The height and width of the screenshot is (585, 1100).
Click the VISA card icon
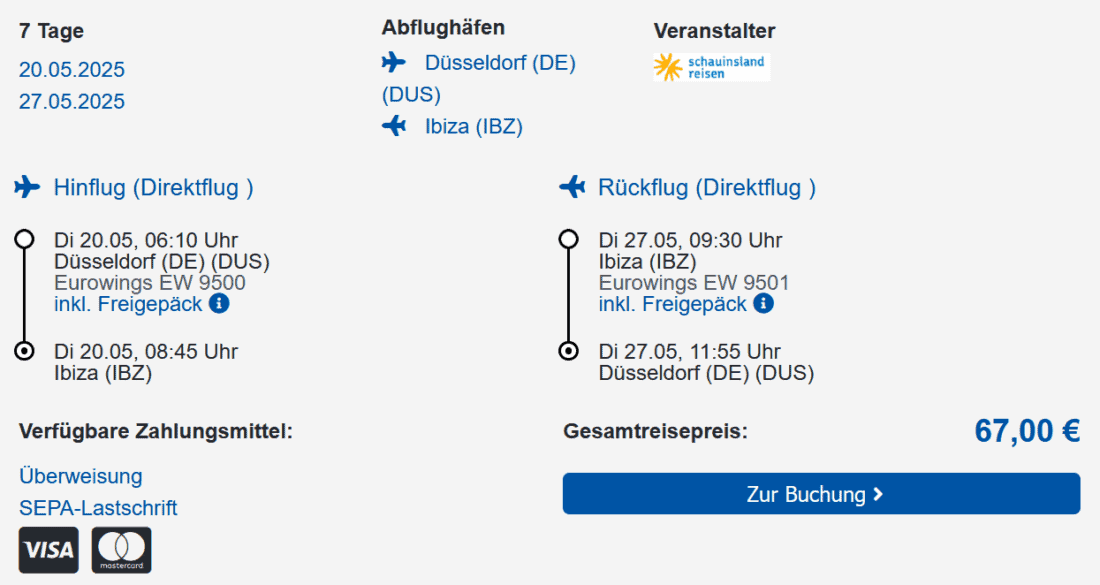click(x=49, y=550)
